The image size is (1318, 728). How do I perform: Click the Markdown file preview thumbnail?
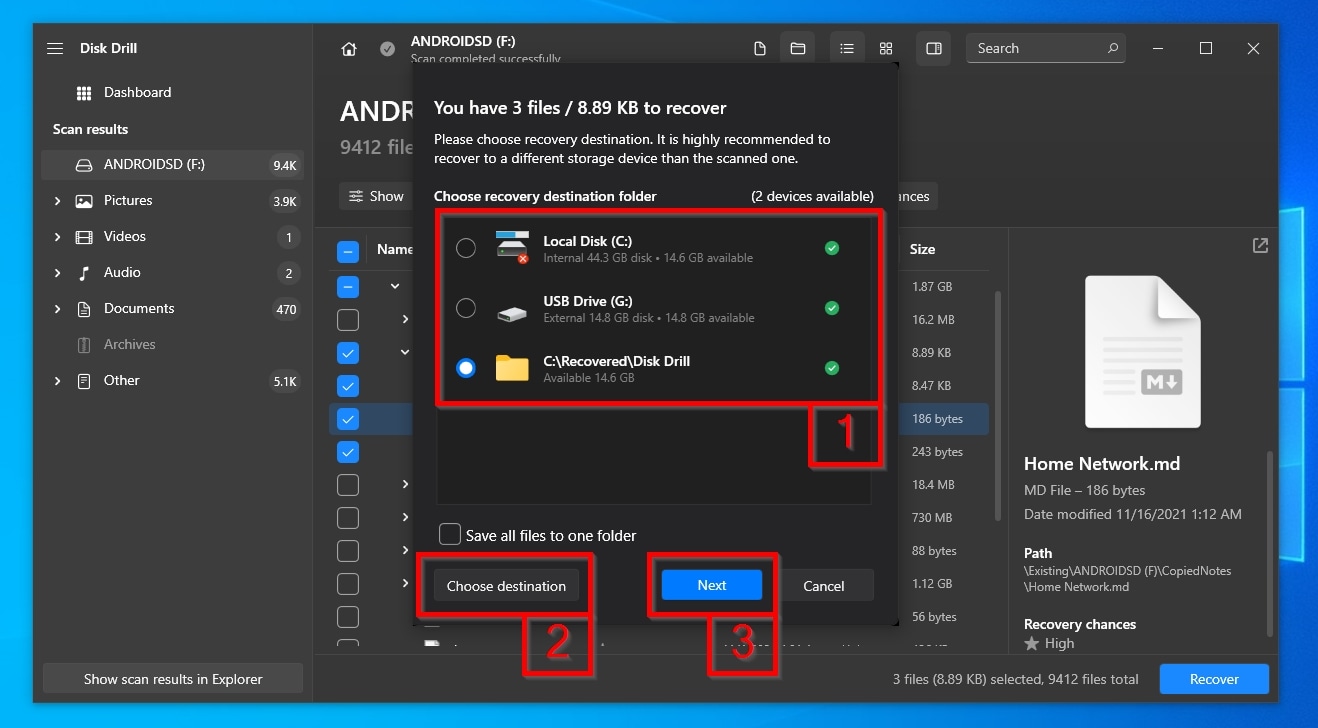coord(1142,351)
